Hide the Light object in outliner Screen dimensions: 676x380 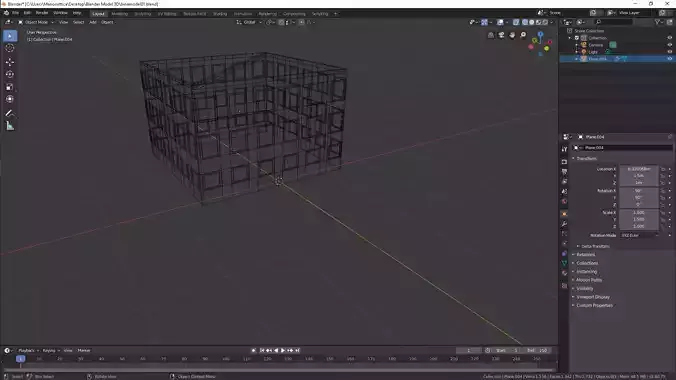[x=670, y=52]
